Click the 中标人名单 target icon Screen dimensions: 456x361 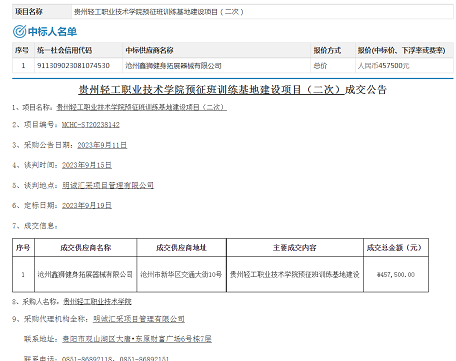click(x=19, y=31)
